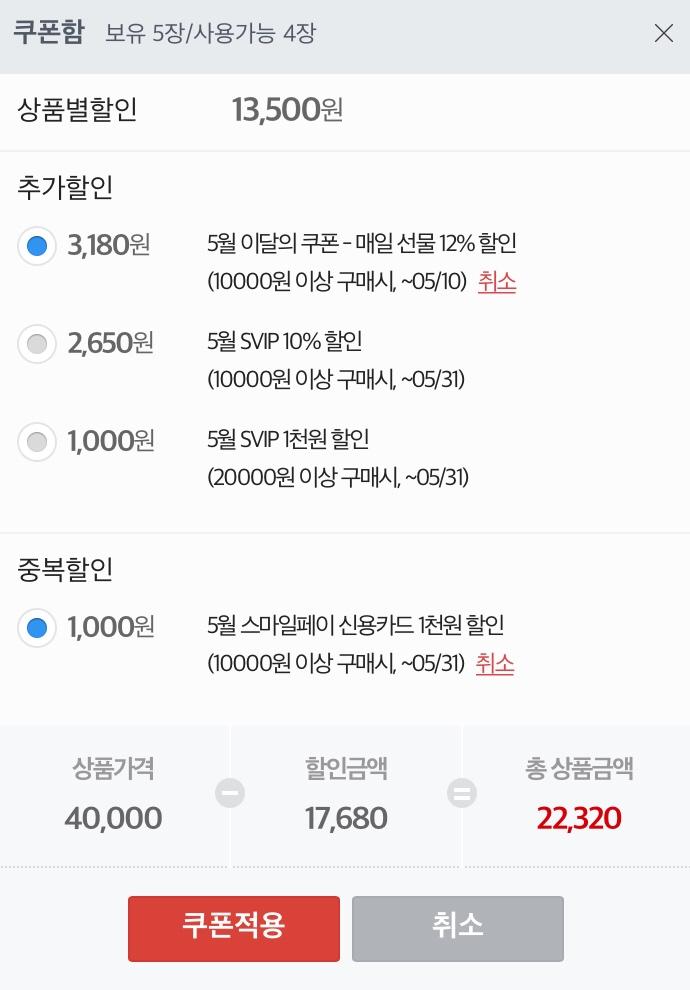The image size is (690, 990).
Task: Click the 할인금액 17,680 value
Action: 346,819
